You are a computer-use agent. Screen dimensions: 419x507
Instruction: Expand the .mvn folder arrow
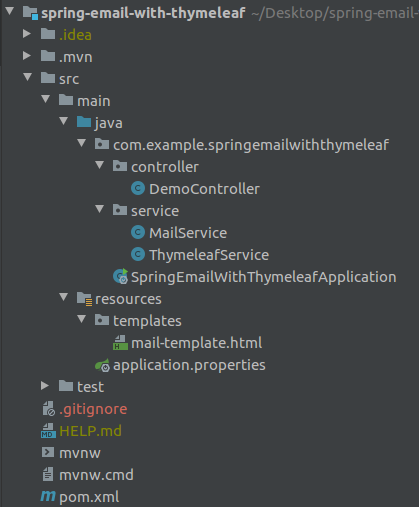(27, 56)
